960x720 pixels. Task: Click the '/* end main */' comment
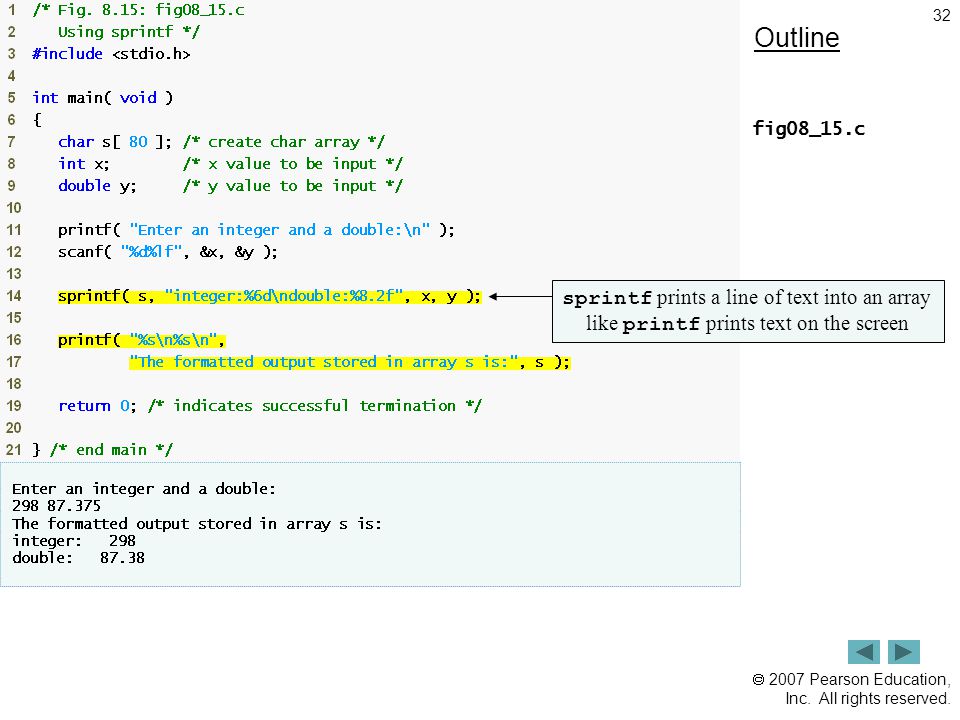[111, 450]
